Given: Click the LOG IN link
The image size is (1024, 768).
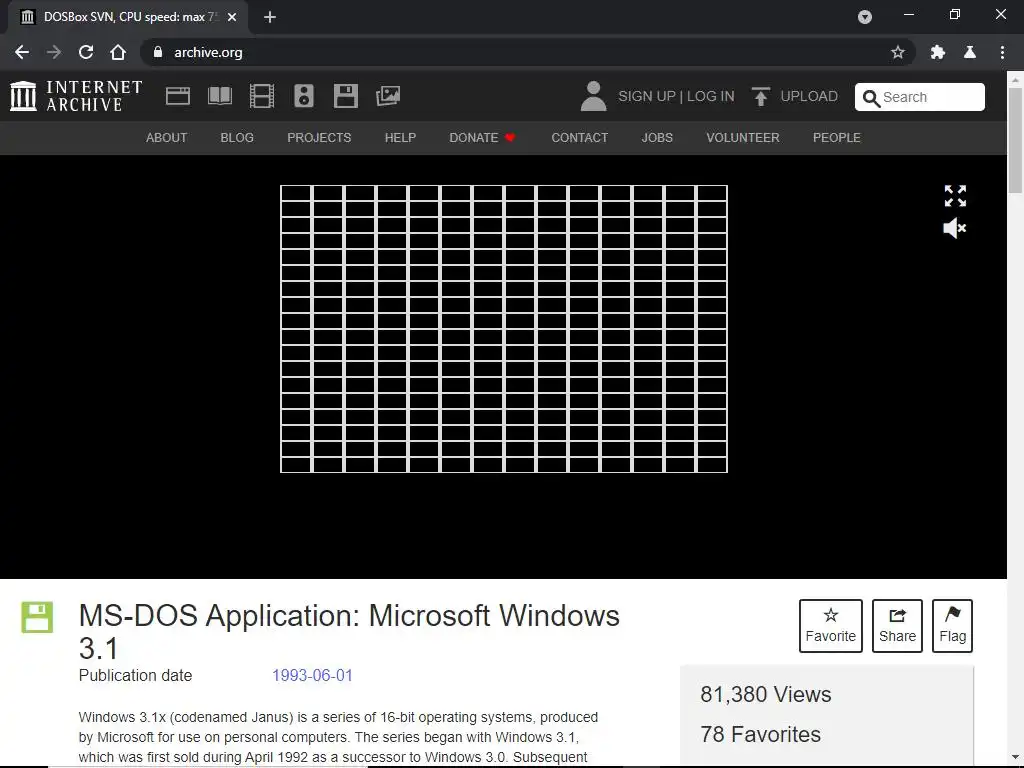Looking at the screenshot, I should (711, 96).
